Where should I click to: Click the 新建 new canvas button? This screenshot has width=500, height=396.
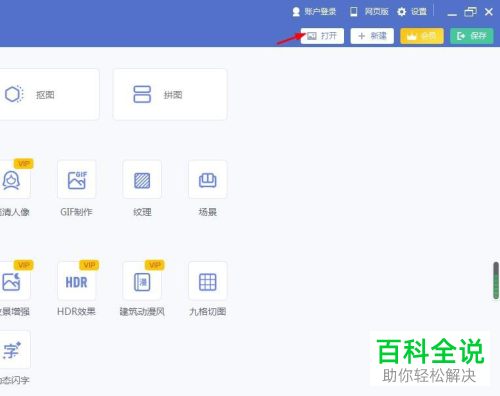[372, 36]
